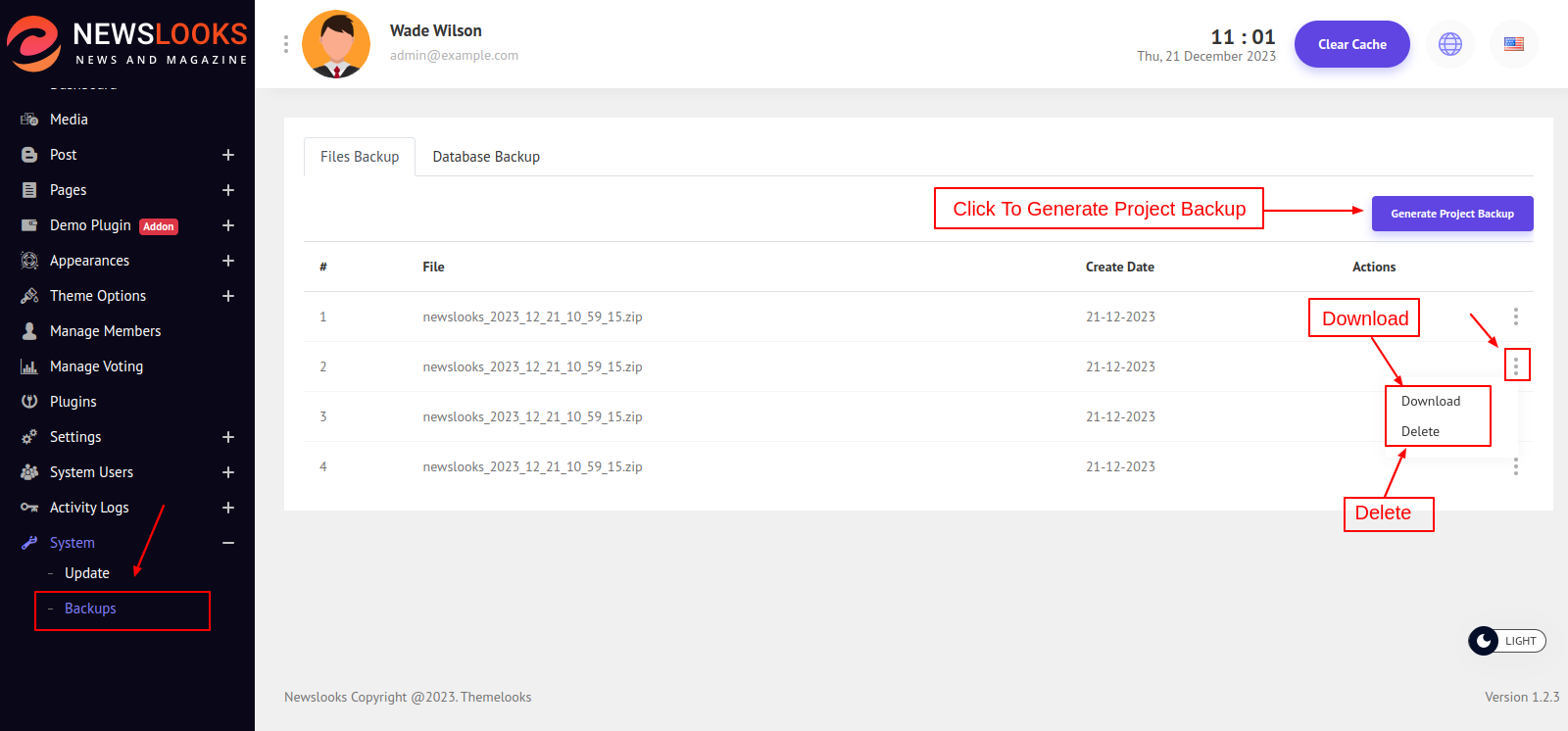1568x731 pixels.
Task: Select Download from the row context menu
Action: click(1430, 402)
